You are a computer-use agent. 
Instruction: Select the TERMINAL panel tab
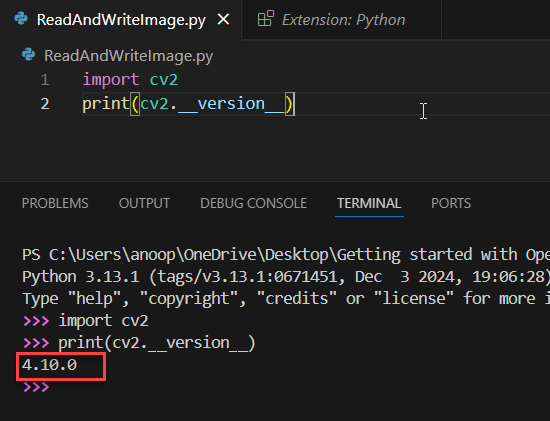tap(369, 203)
